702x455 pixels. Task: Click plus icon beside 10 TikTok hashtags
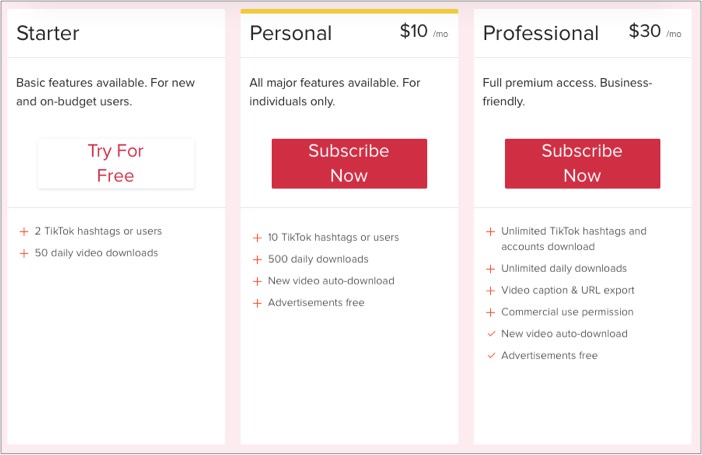257,238
